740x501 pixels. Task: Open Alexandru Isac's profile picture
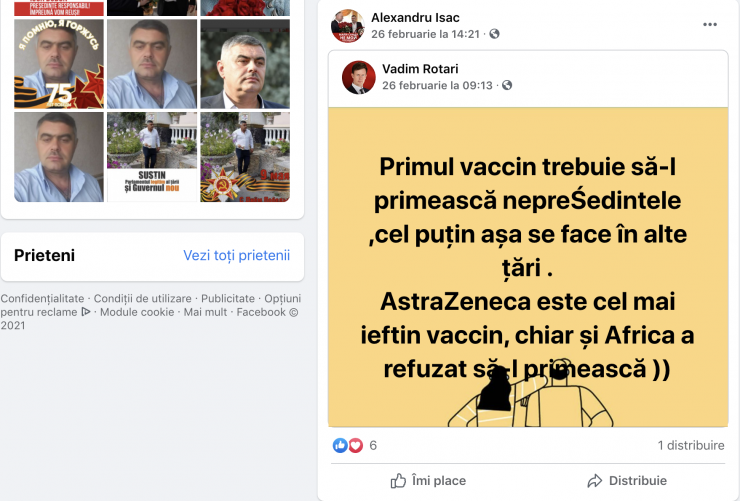pos(348,25)
